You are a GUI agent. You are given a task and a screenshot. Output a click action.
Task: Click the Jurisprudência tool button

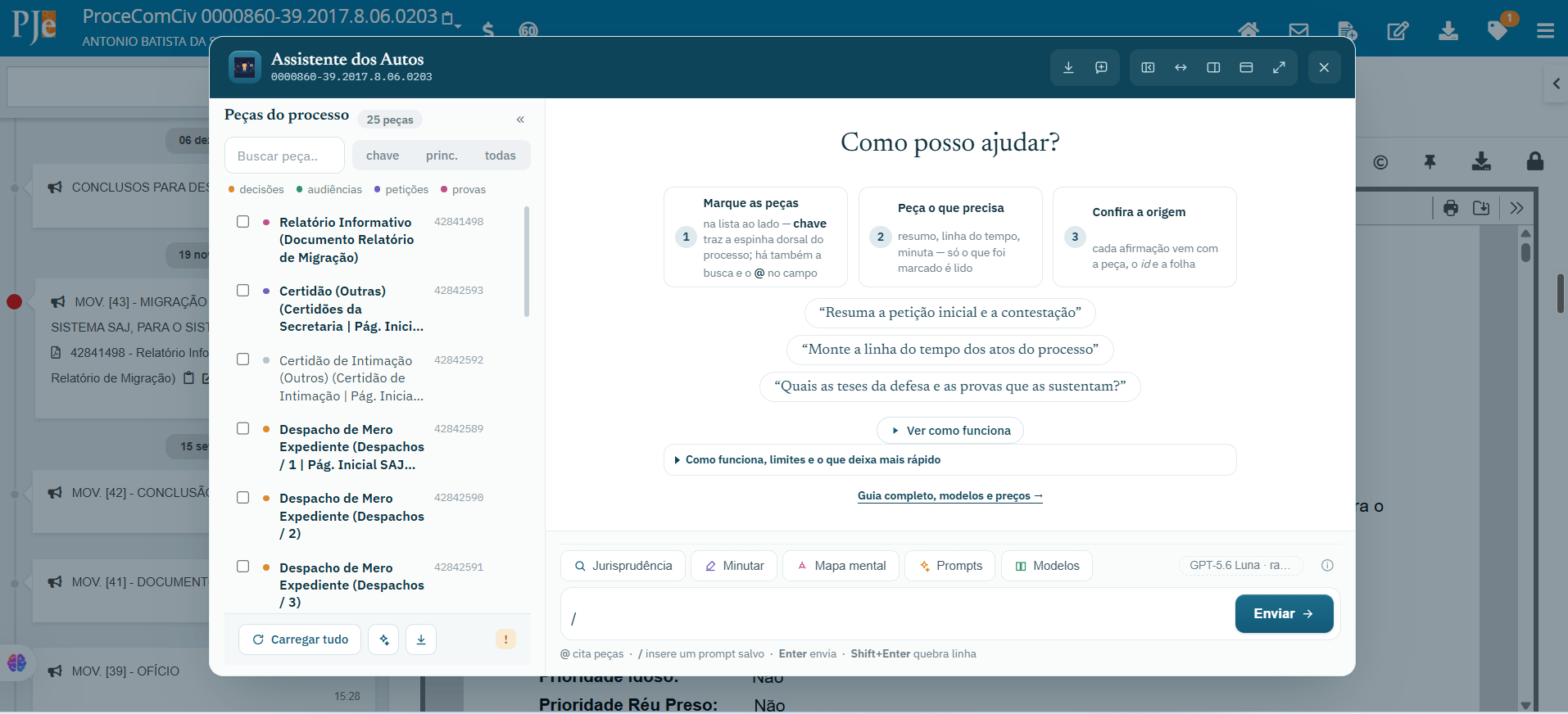(x=623, y=566)
